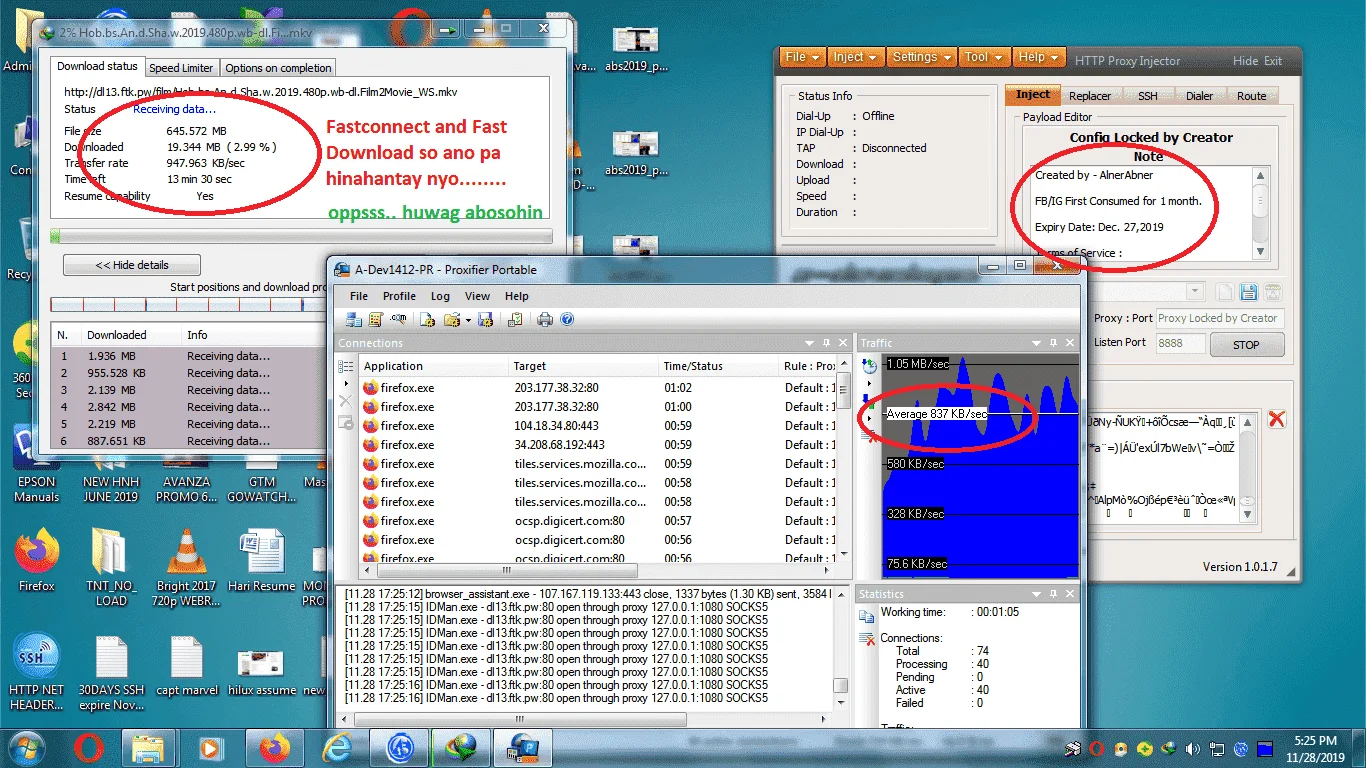Click the checklist options icon in Proxifier toolbar
The image size is (1366, 768).
[x=515, y=320]
